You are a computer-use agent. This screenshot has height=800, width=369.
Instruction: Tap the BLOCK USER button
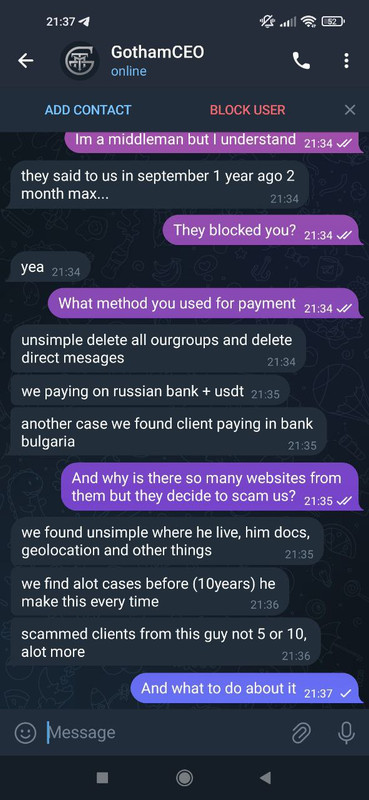[248, 110]
